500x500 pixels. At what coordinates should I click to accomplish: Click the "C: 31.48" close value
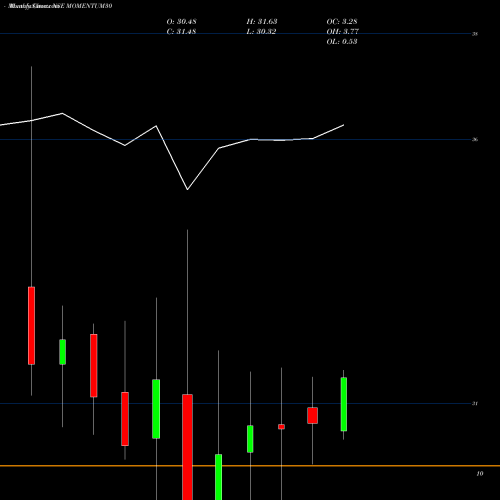pyautogui.click(x=181, y=32)
